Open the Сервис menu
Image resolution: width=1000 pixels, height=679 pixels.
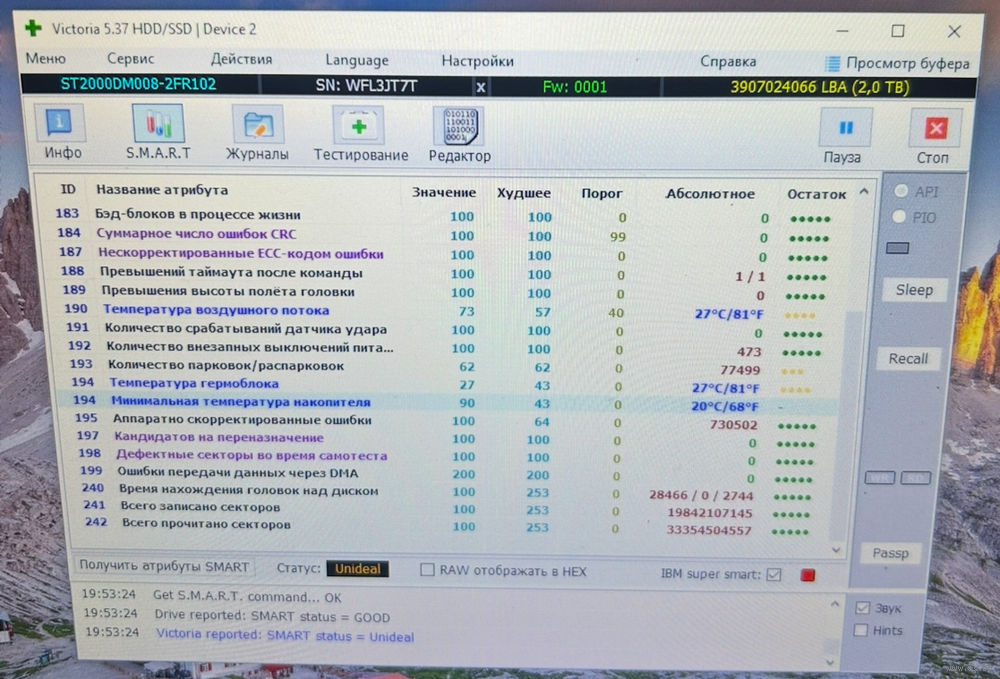pyautogui.click(x=131, y=59)
